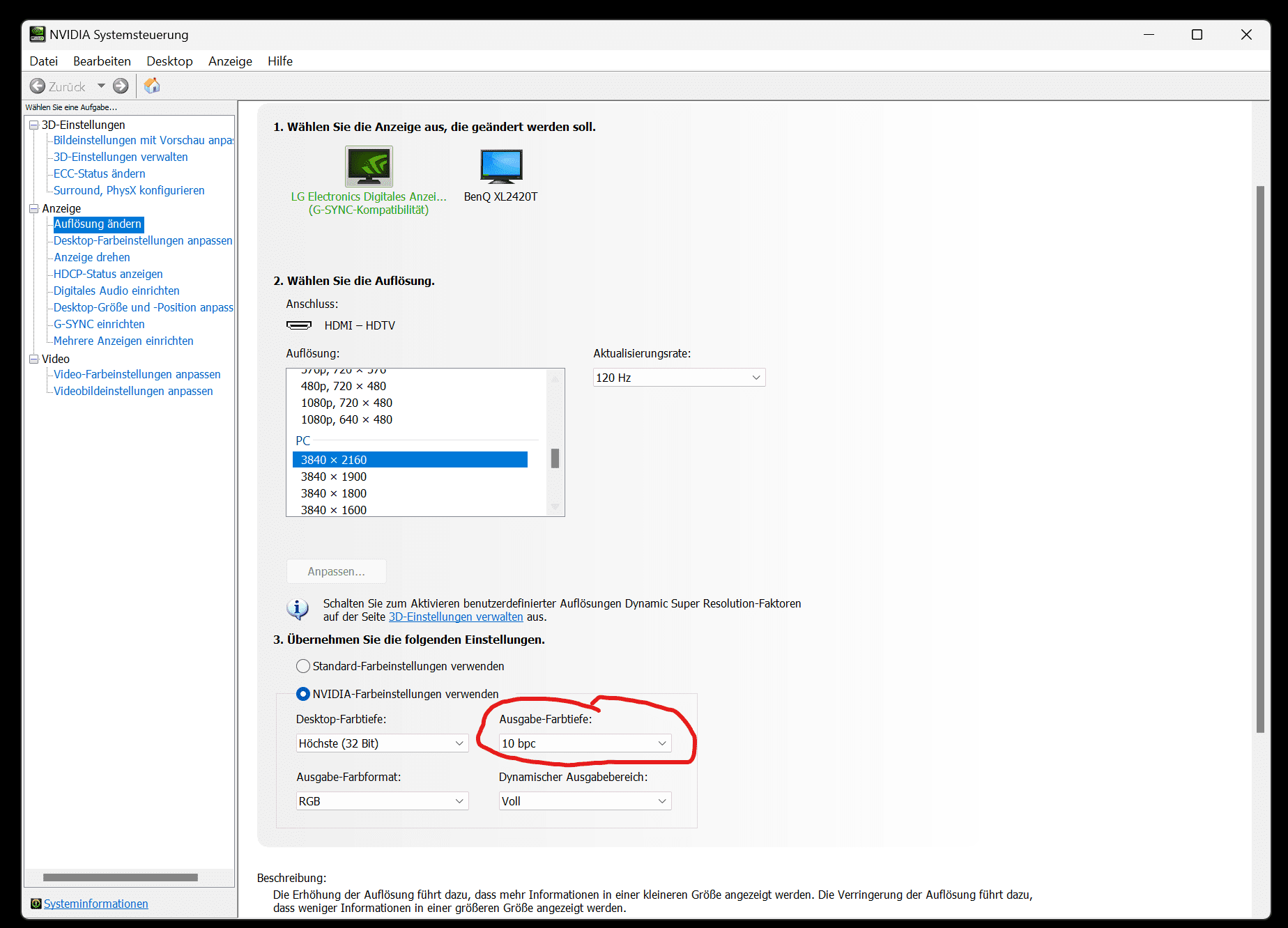The width and height of the screenshot is (1288, 928).
Task: Collapse the Anzeige tree node
Action: pos(33,208)
